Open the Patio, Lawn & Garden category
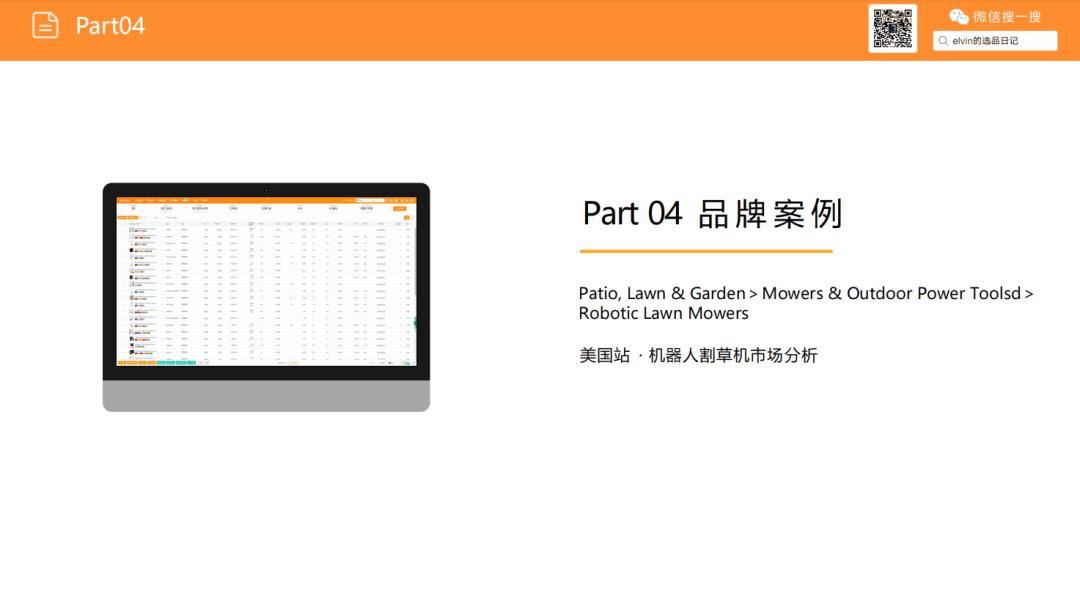This screenshot has width=1080, height=596. click(x=662, y=293)
